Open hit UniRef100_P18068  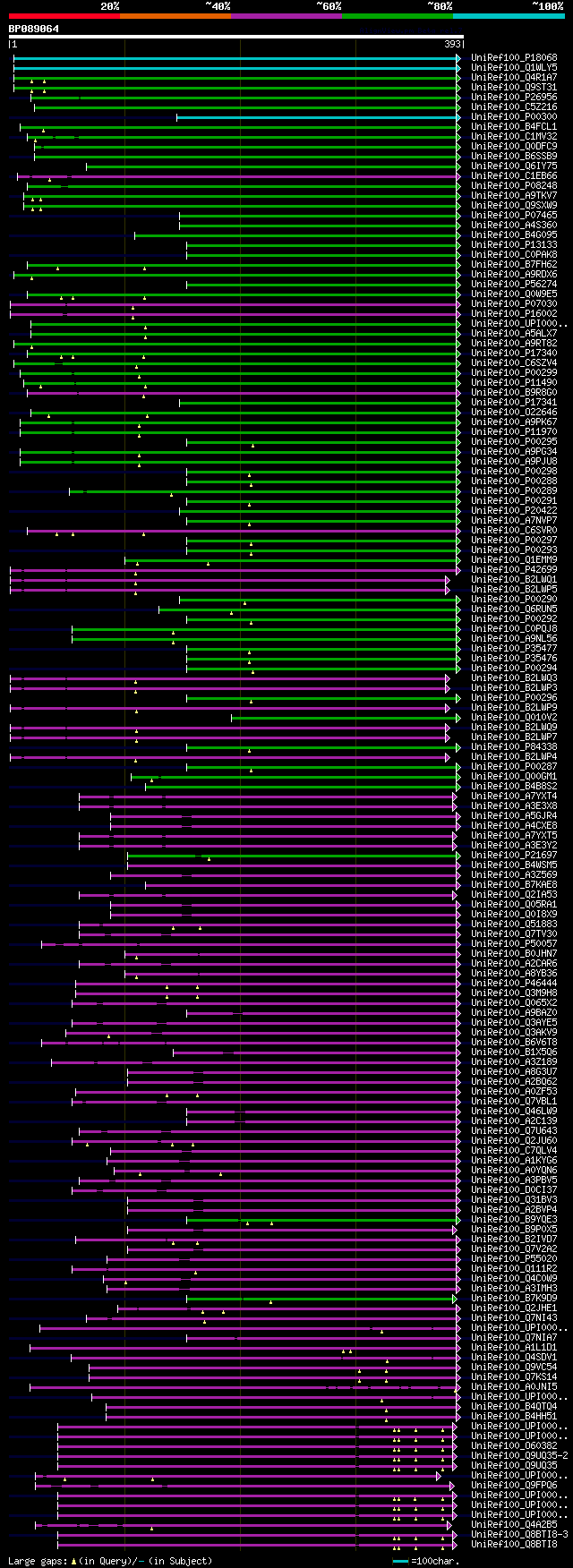click(x=514, y=57)
